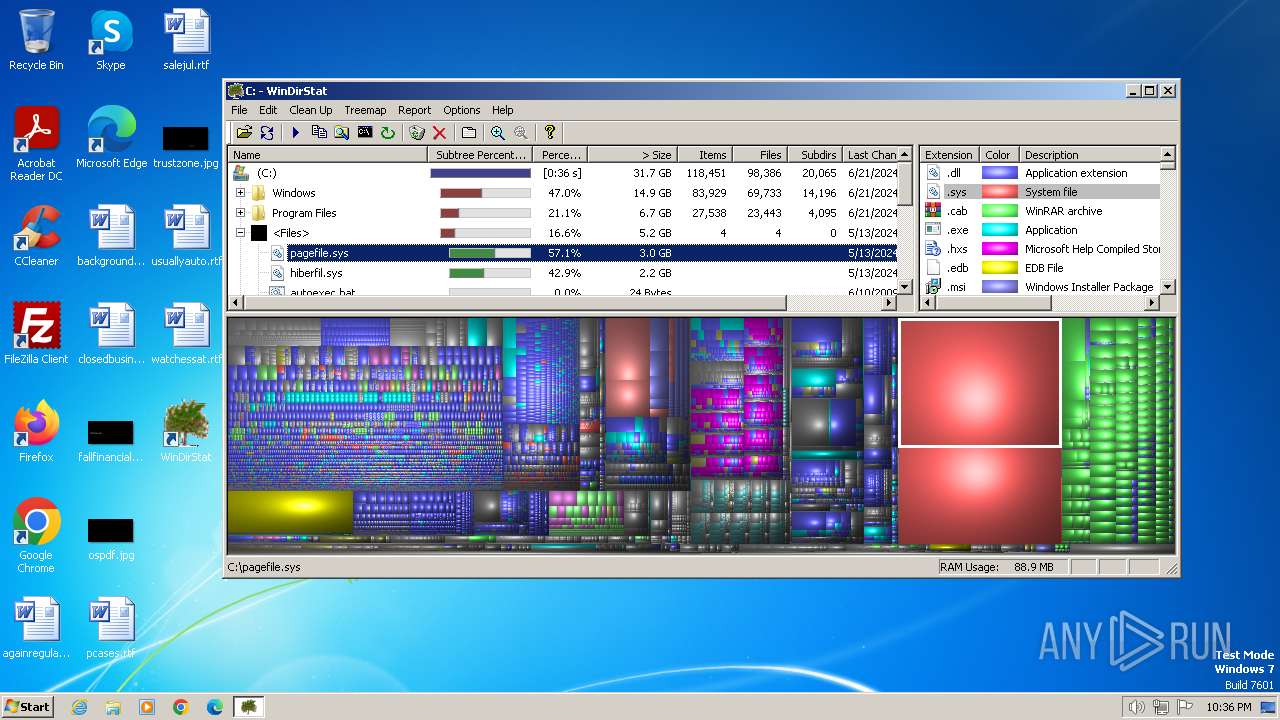This screenshot has width=1280, height=720.
Task: Click the Zoom In magnifier icon
Action: 497,132
